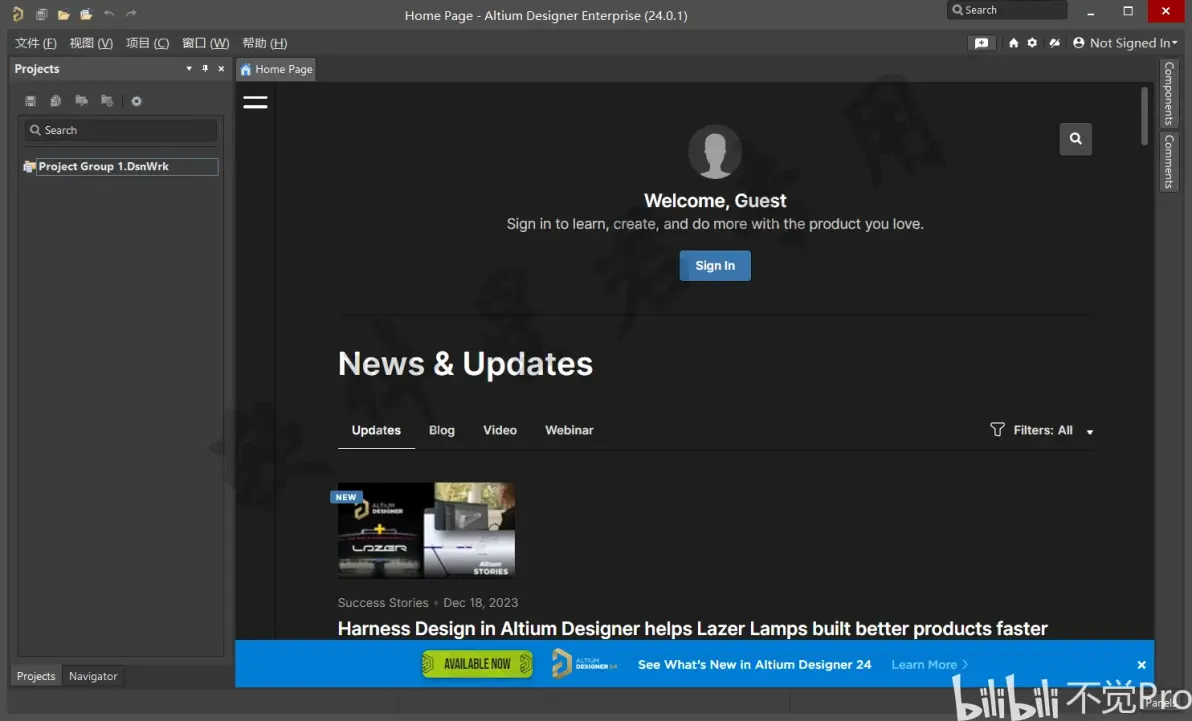1192x721 pixels.
Task: Click the Not Signed In account icon
Action: click(x=1078, y=43)
